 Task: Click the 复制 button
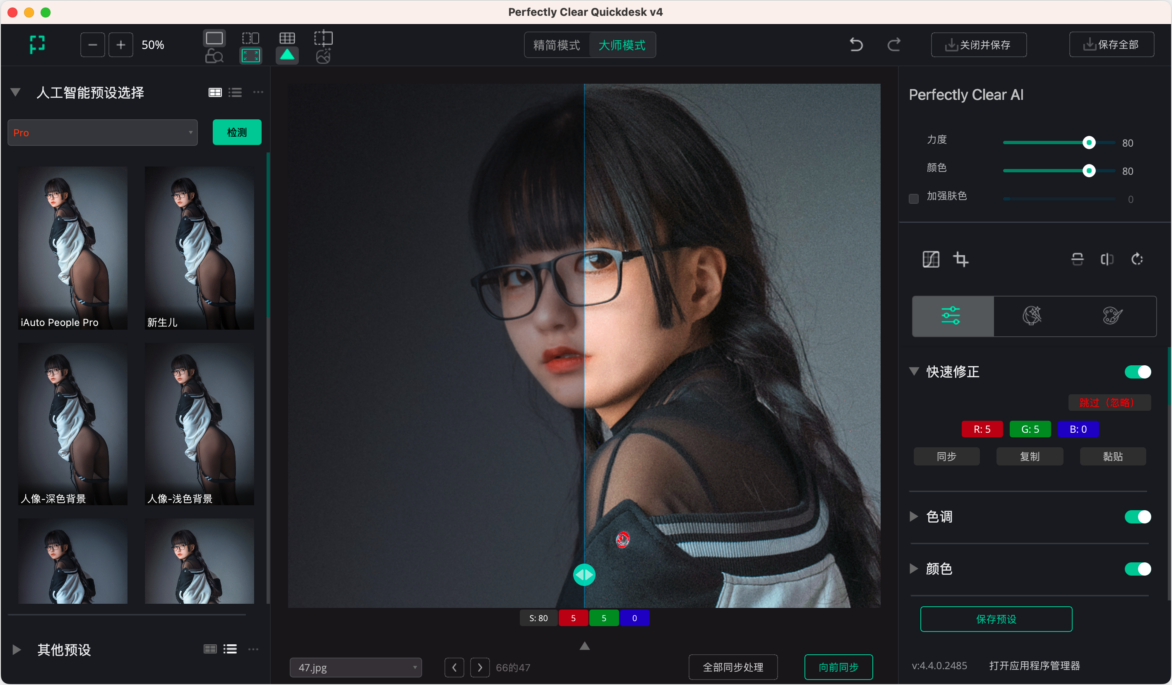point(1030,457)
